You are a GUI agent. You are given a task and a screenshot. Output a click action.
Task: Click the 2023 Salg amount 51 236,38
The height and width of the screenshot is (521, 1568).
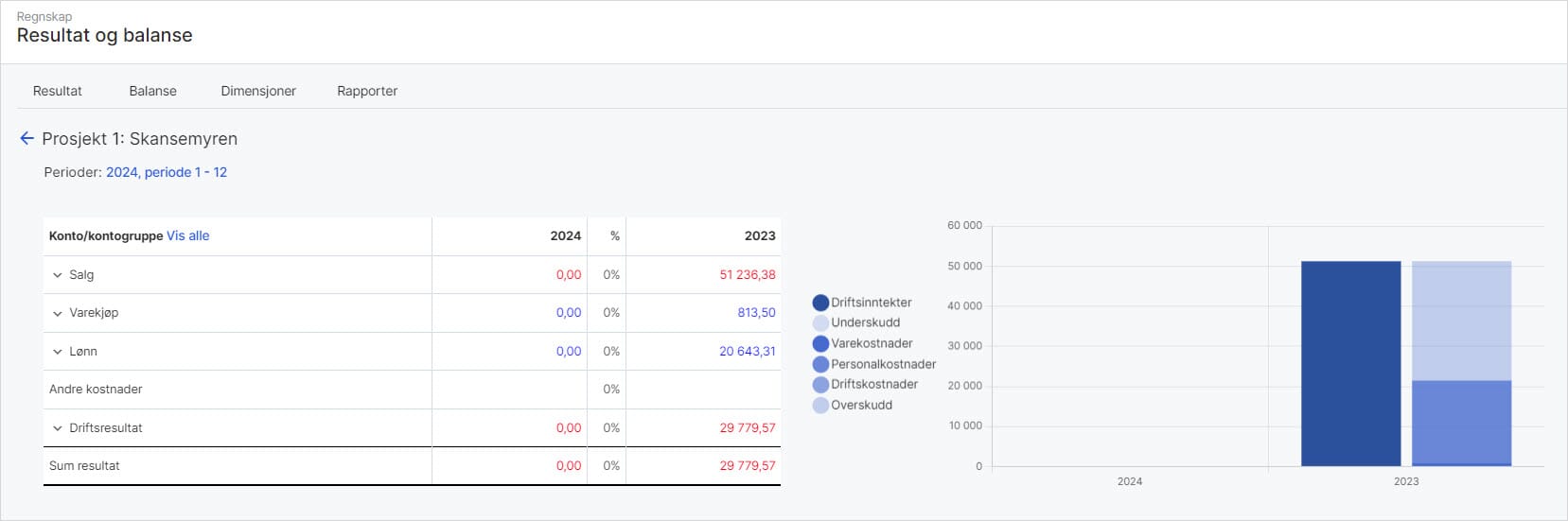pos(748,275)
